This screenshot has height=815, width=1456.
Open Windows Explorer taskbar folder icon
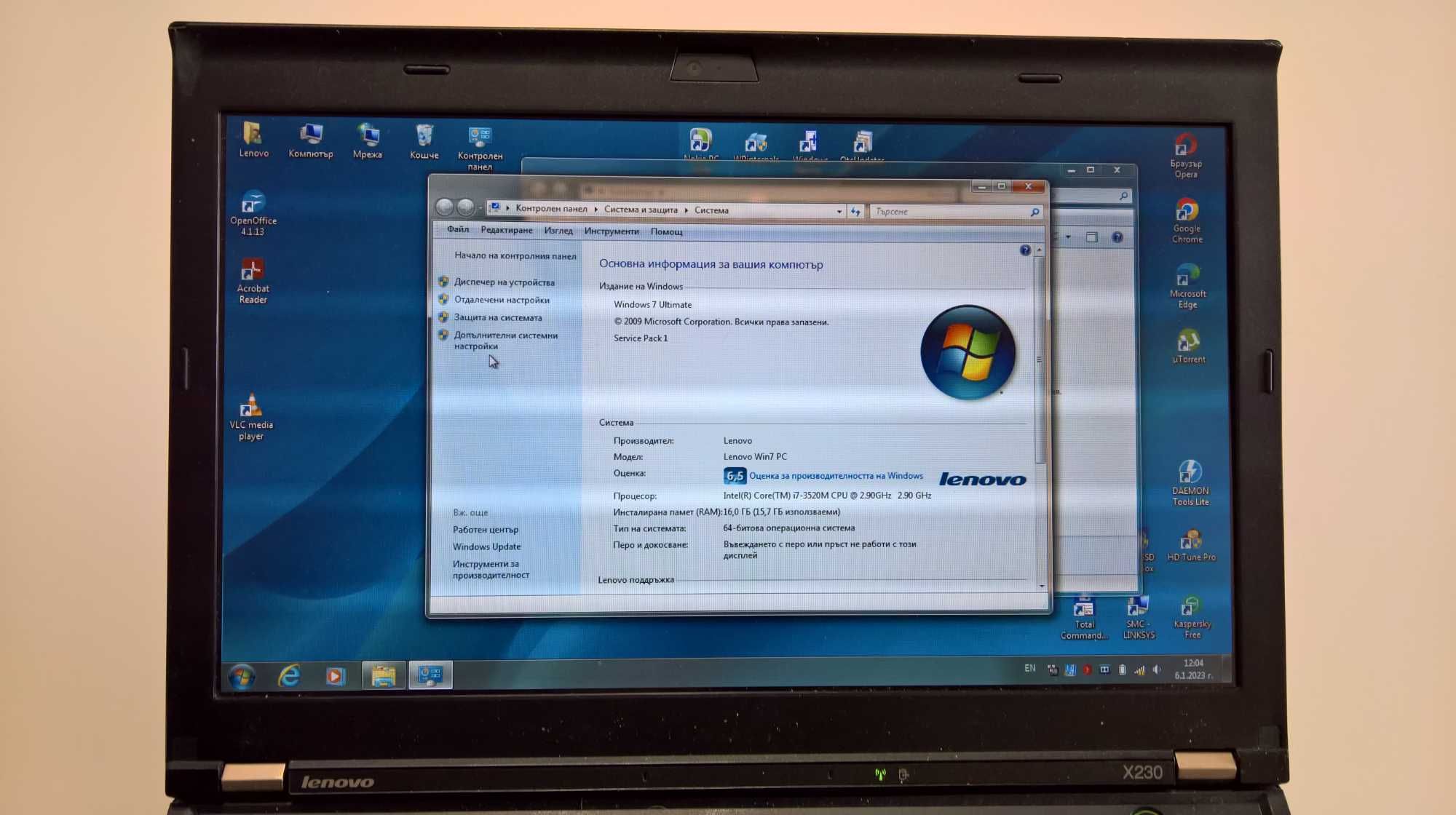tap(384, 676)
